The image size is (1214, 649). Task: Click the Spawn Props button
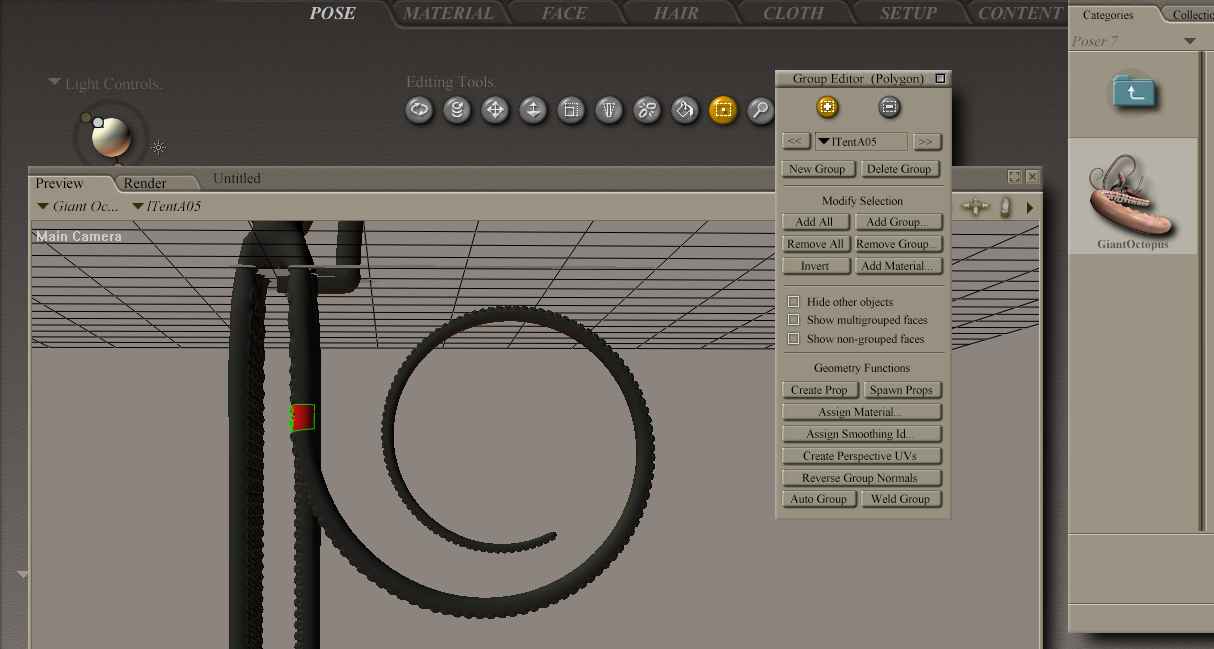point(901,390)
